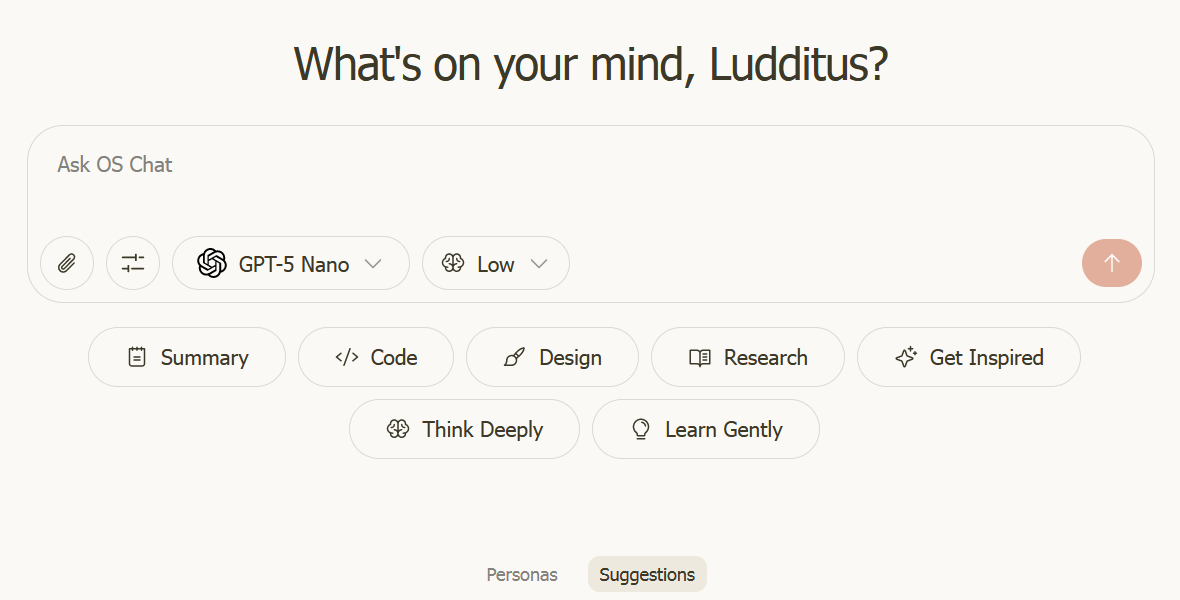The image size is (1180, 600).
Task: Click the OpenAI logo beside GPT-5 Nano
Action: click(212, 263)
